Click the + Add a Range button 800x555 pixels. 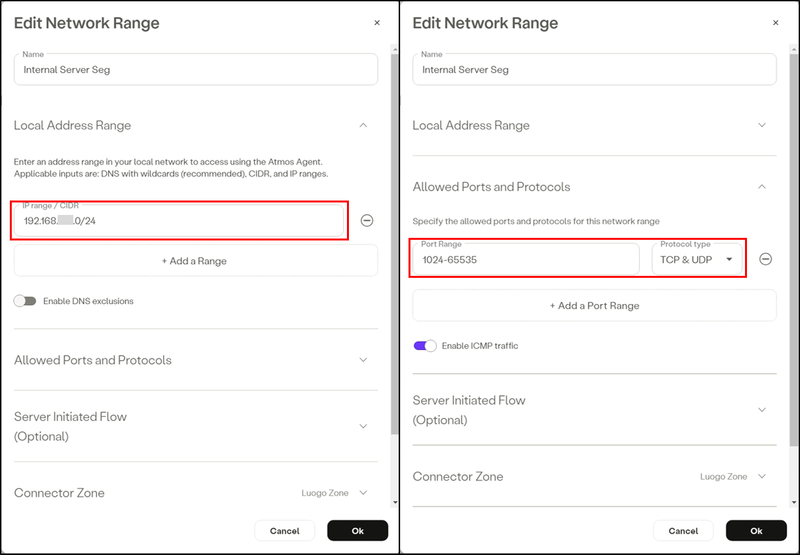[195, 261]
